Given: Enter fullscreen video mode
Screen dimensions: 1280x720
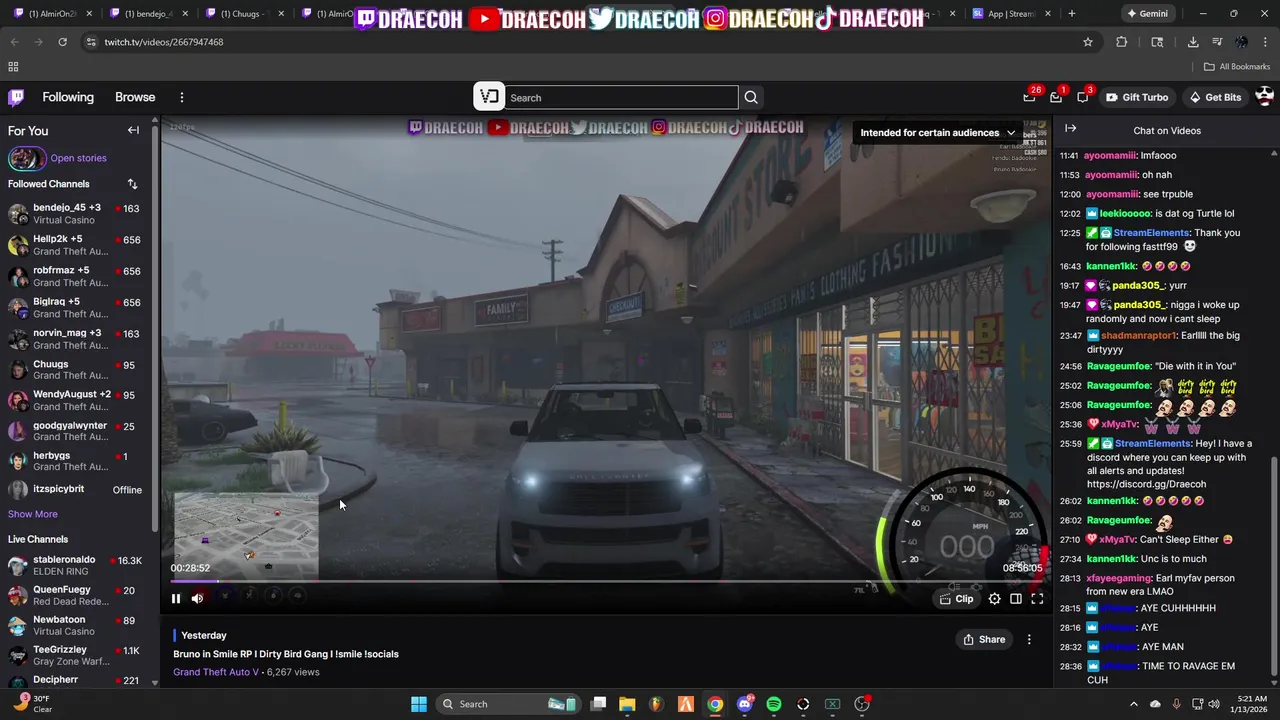Looking at the screenshot, I should [x=1037, y=598].
